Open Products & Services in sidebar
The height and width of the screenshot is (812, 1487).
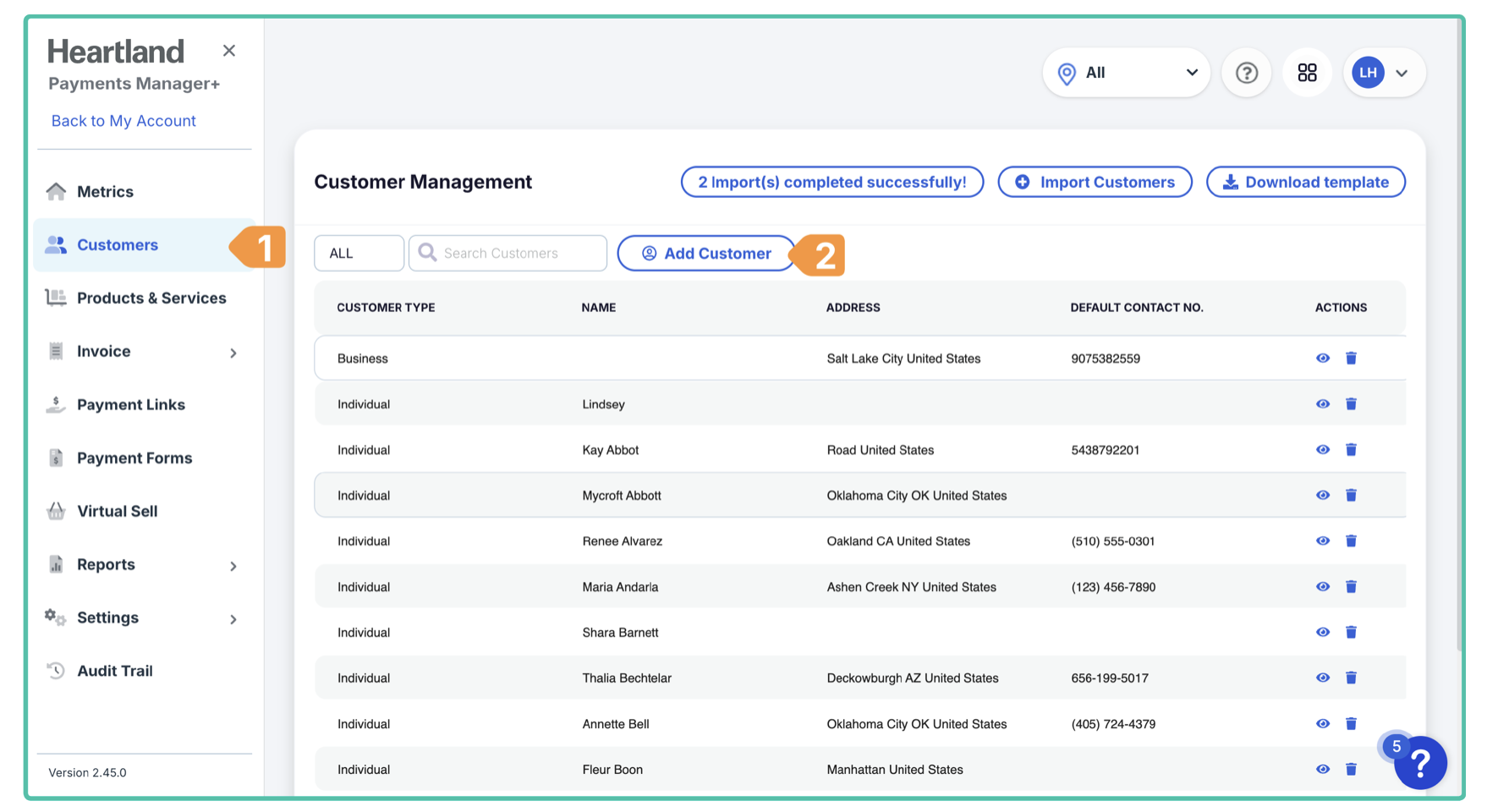pos(151,299)
